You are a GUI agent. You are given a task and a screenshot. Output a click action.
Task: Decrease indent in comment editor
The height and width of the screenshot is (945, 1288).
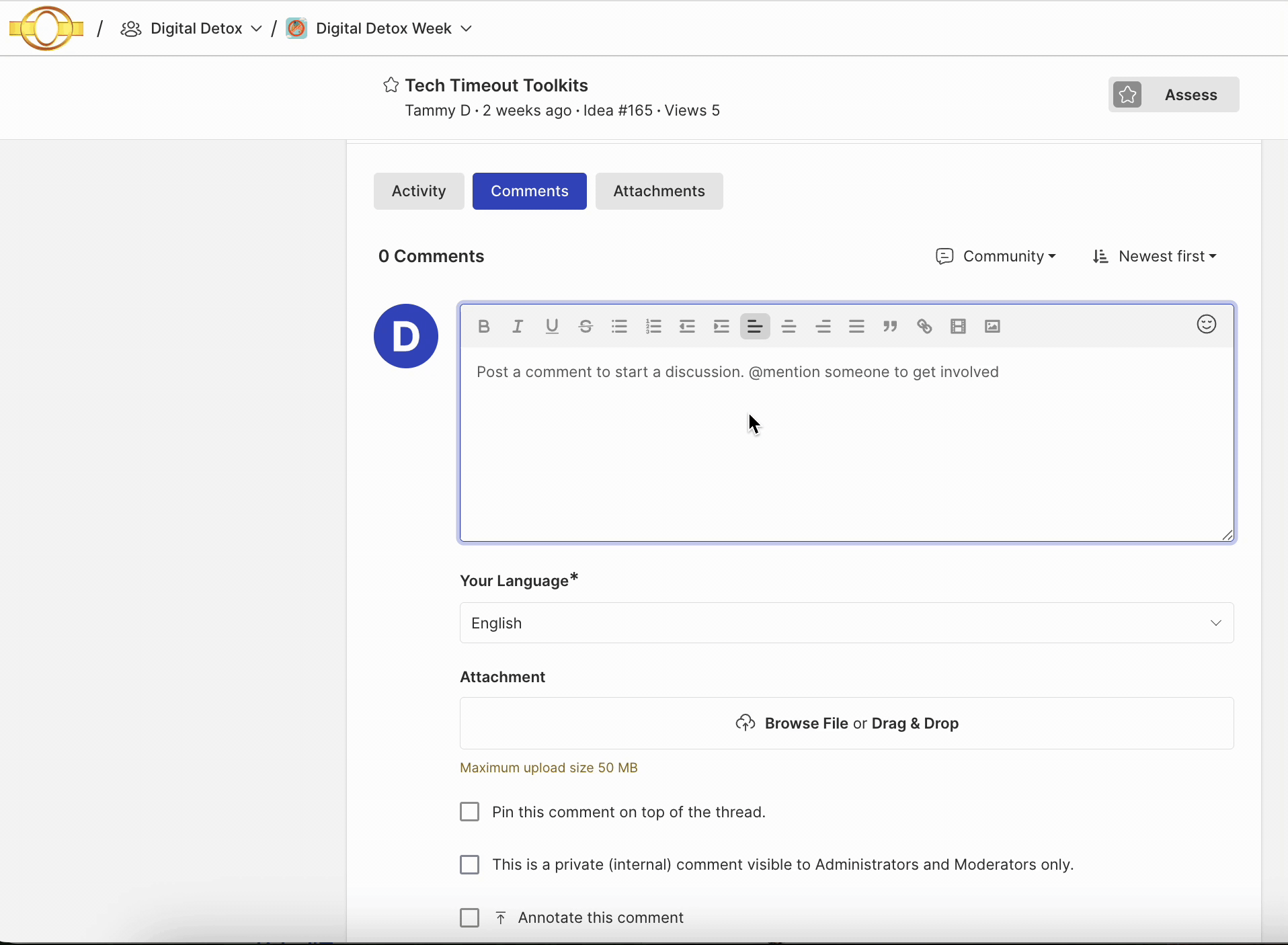pyautogui.click(x=687, y=327)
